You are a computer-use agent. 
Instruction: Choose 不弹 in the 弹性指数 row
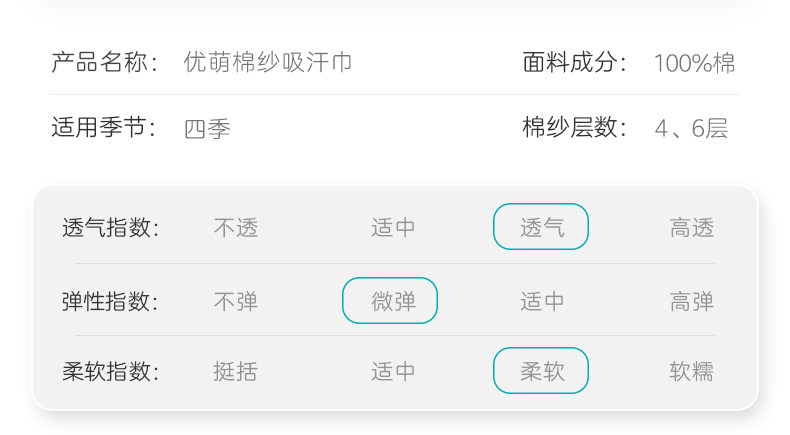click(236, 301)
